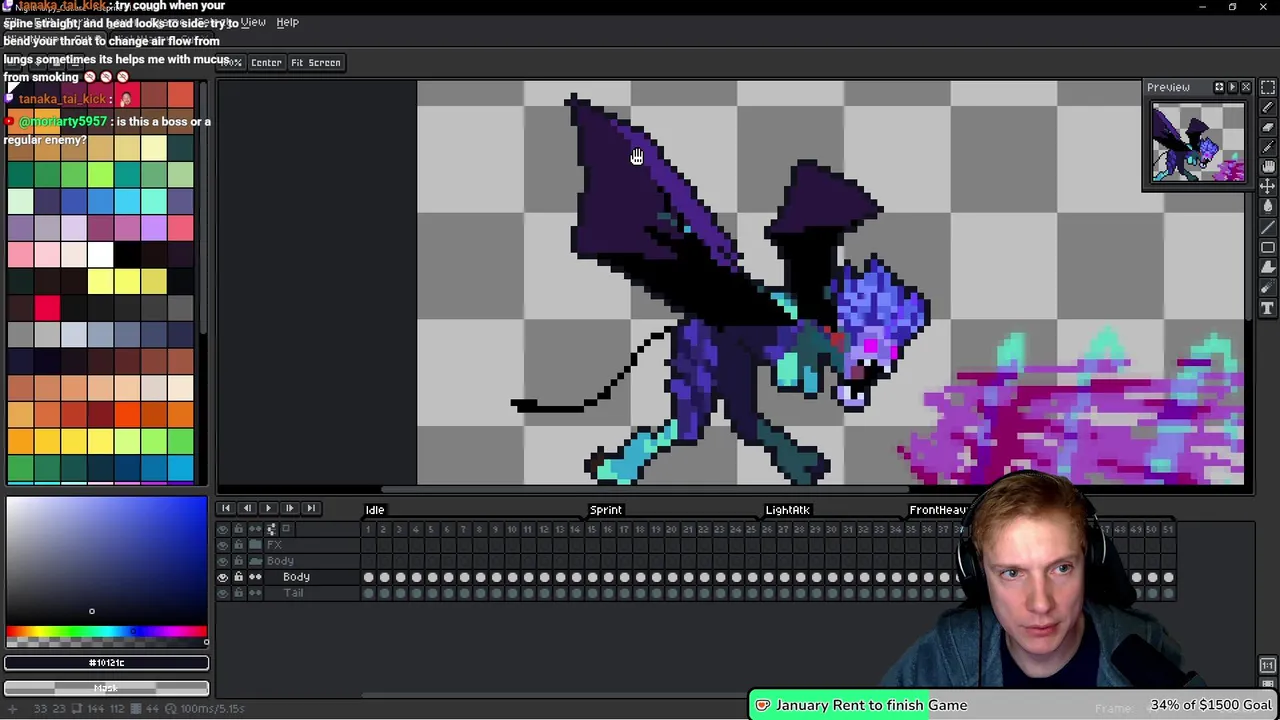The width and height of the screenshot is (1280, 720).
Task: Select the LightAtk animation tag
Action: (788, 510)
